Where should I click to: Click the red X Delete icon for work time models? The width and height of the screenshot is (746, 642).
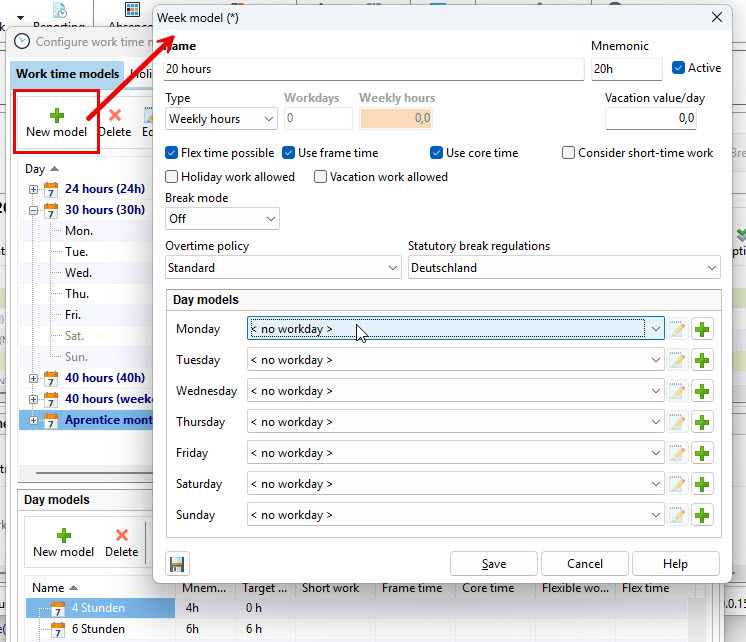tap(115, 116)
